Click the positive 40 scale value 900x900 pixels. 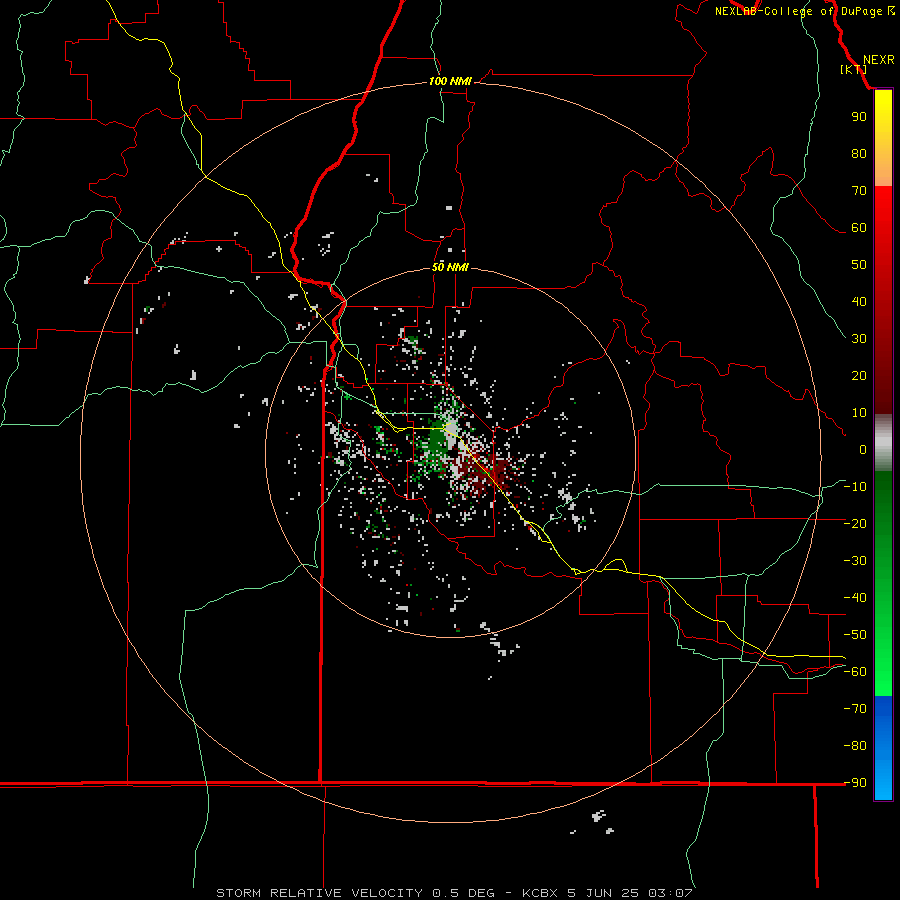pyautogui.click(x=859, y=301)
